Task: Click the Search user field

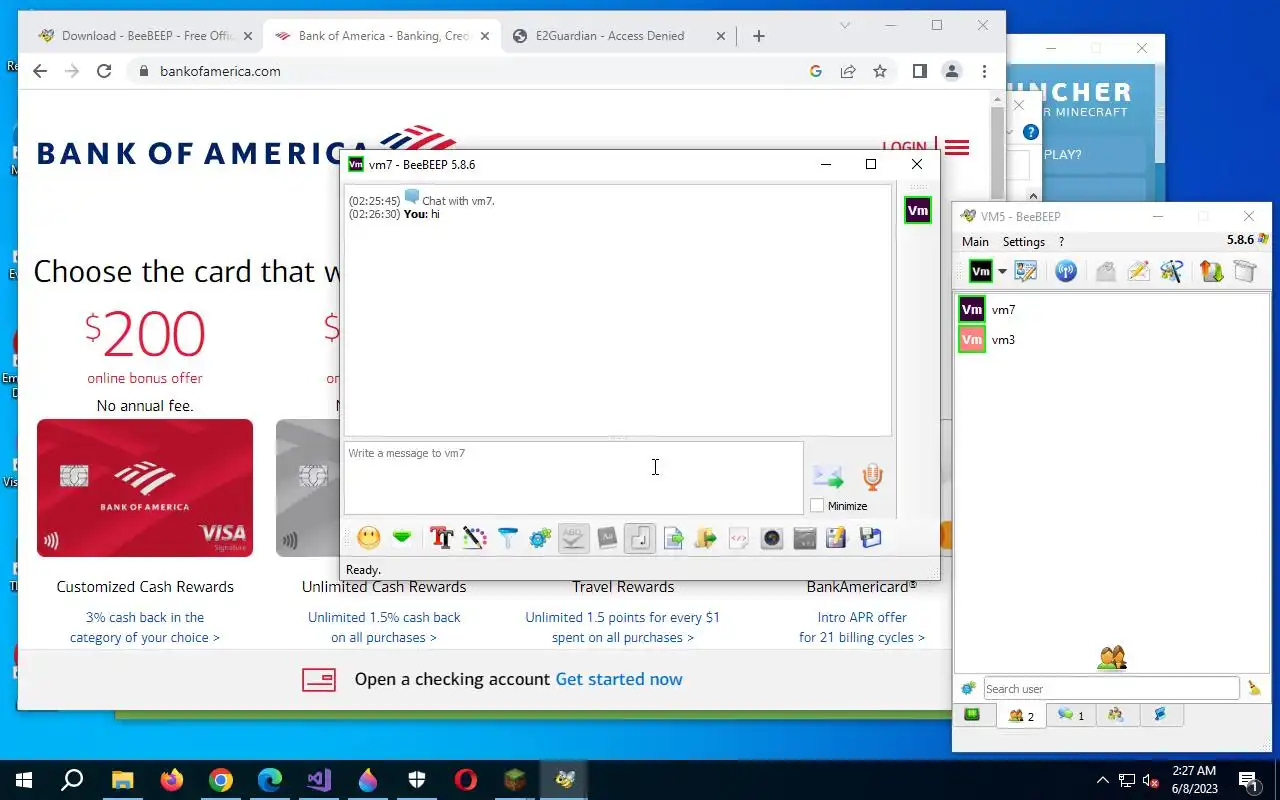Action: tap(1111, 689)
